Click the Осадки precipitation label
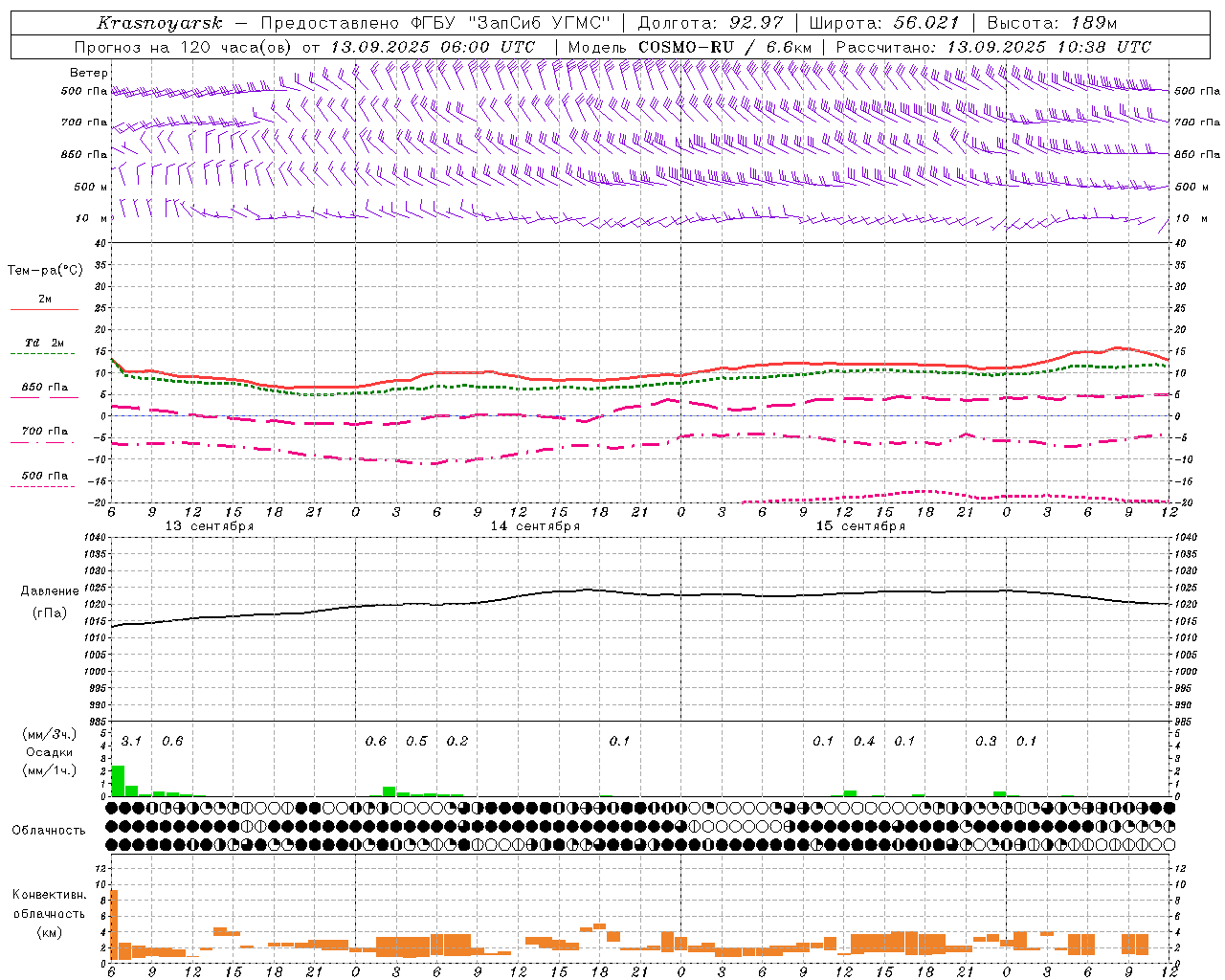 tap(50, 752)
